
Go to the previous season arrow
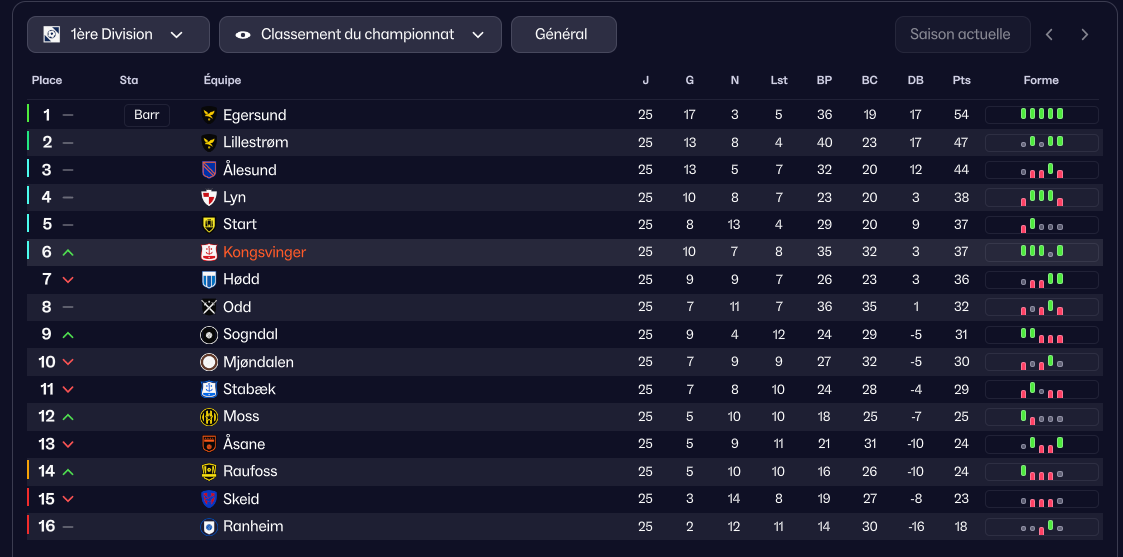(x=1049, y=35)
